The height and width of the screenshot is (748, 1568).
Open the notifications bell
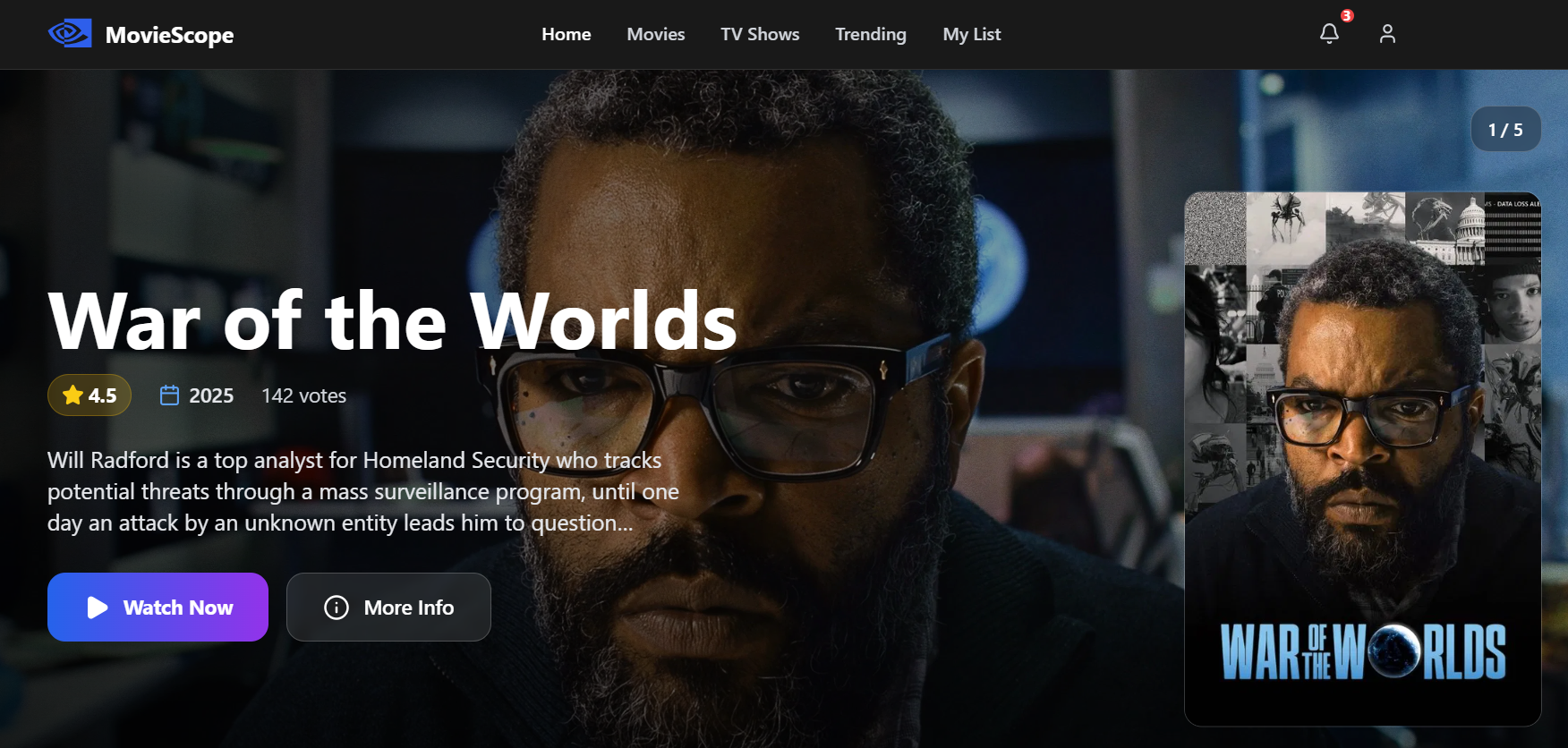click(x=1329, y=34)
